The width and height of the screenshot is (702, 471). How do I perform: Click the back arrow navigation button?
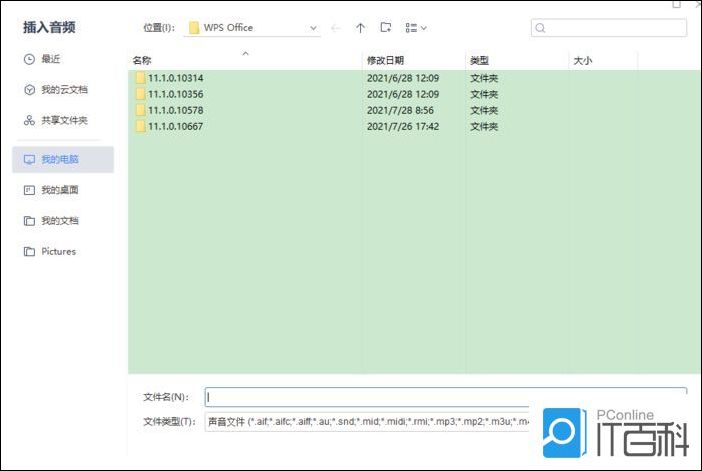(x=335, y=28)
